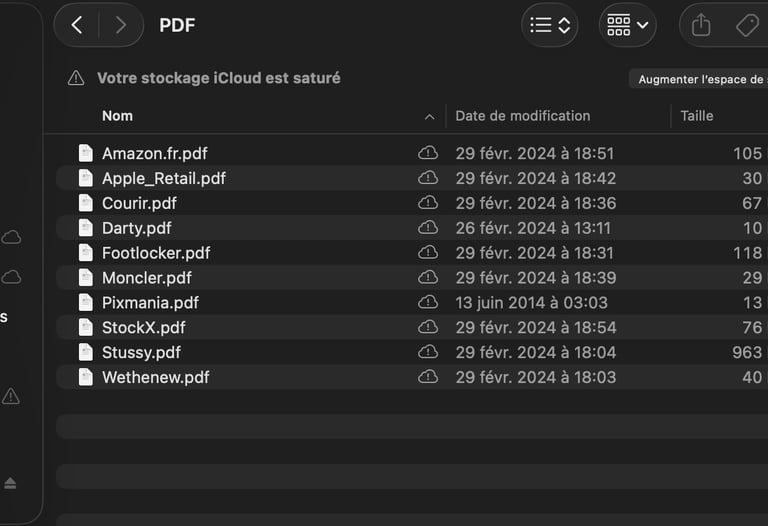Download Darty.pdf from its iCloud icon

pos(428,228)
